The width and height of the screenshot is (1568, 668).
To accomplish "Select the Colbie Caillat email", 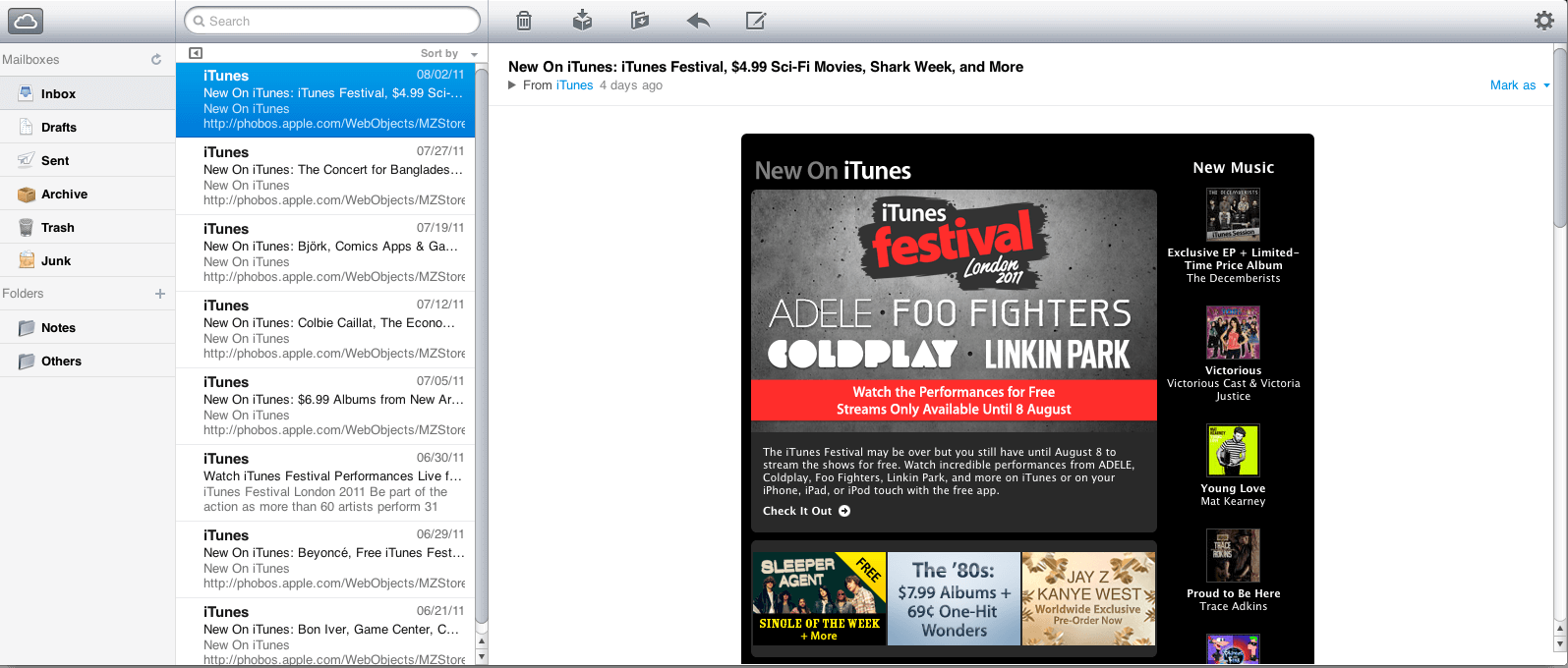I will coord(325,329).
